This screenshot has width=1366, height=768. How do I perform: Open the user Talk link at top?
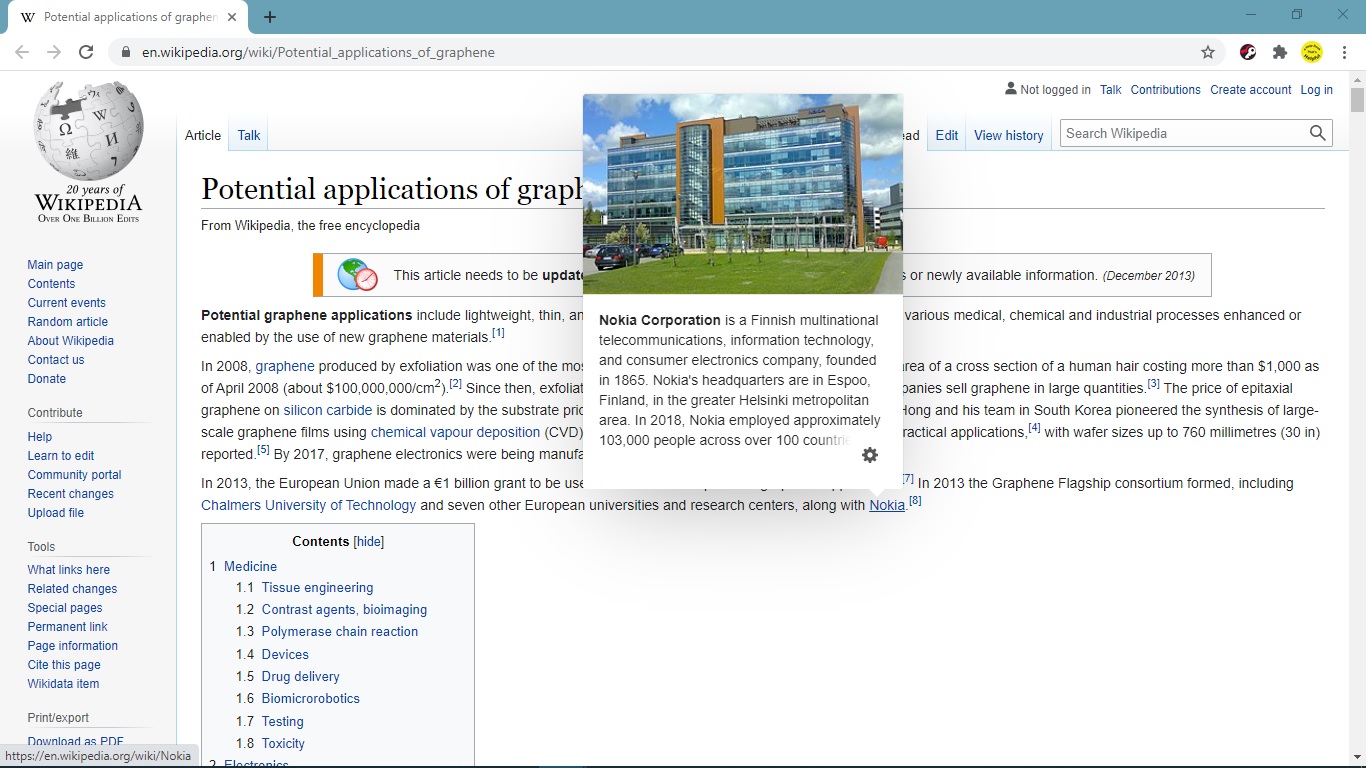(x=1111, y=89)
